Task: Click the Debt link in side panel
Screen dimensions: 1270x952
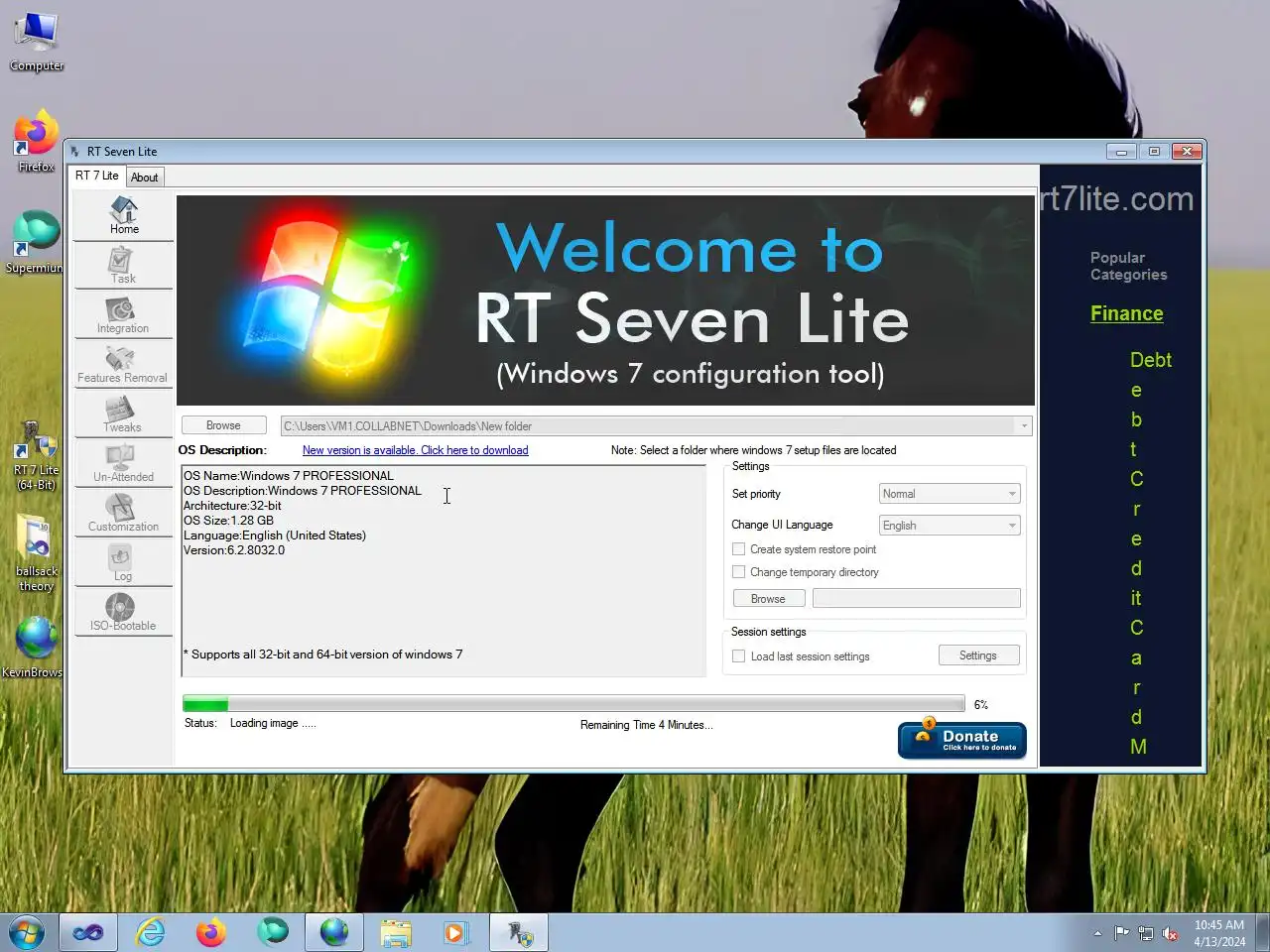Action: click(x=1151, y=360)
